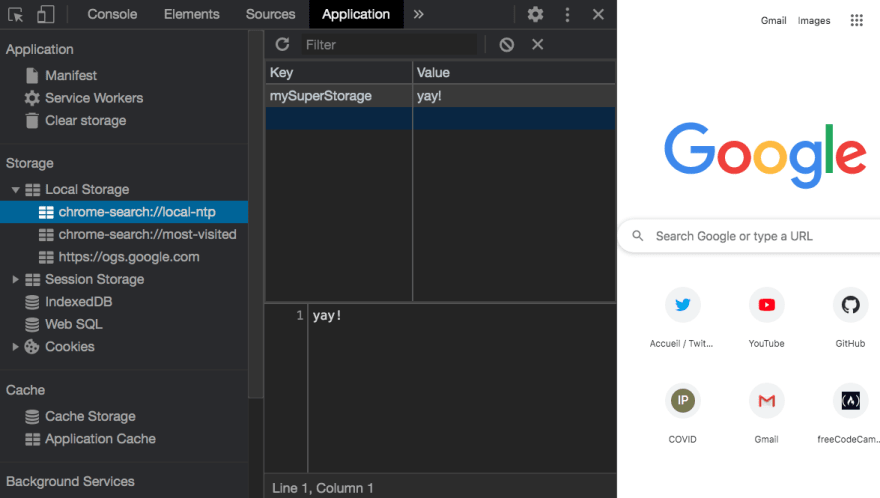Expand the Session Storage tree

pos(16,280)
